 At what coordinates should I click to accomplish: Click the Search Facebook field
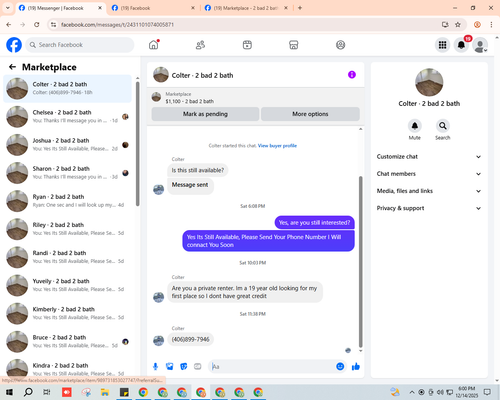coord(80,45)
